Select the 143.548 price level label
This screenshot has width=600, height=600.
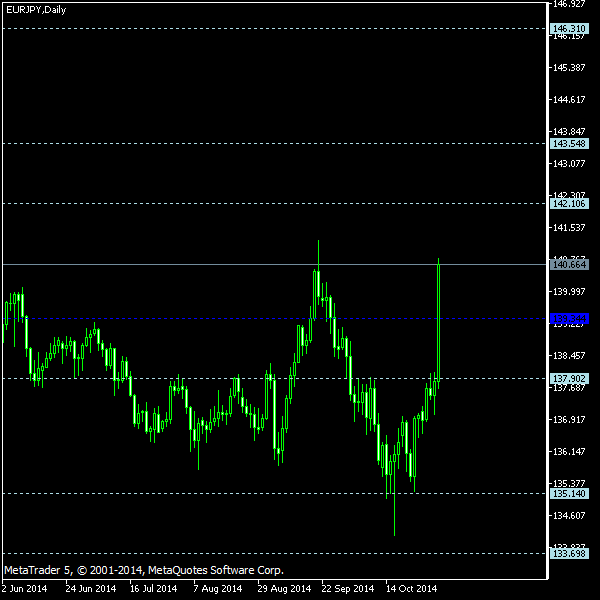(569, 144)
